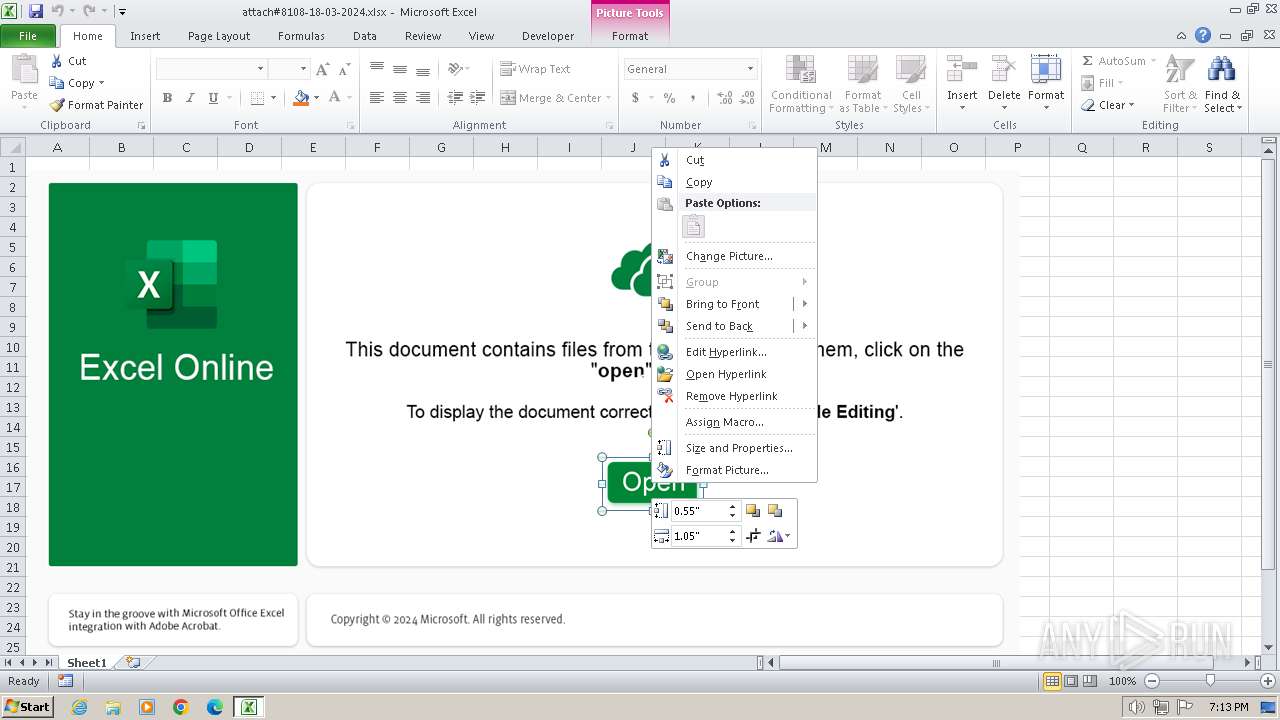The width and height of the screenshot is (1280, 720).
Task: Open the Borders dropdown arrow
Action: (x=273, y=98)
